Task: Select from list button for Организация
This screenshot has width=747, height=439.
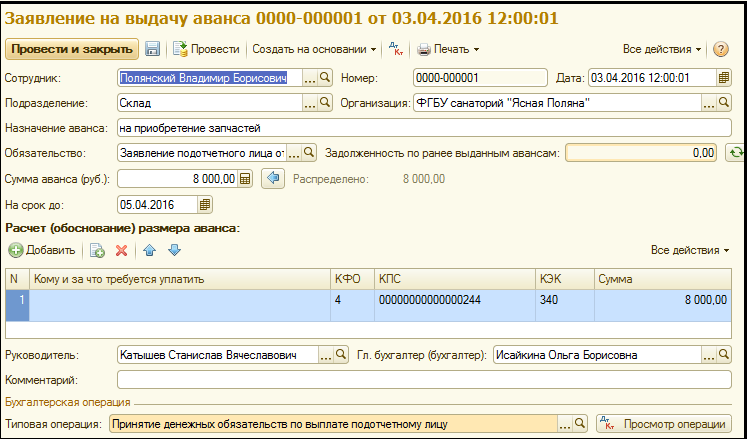Action: [708, 102]
